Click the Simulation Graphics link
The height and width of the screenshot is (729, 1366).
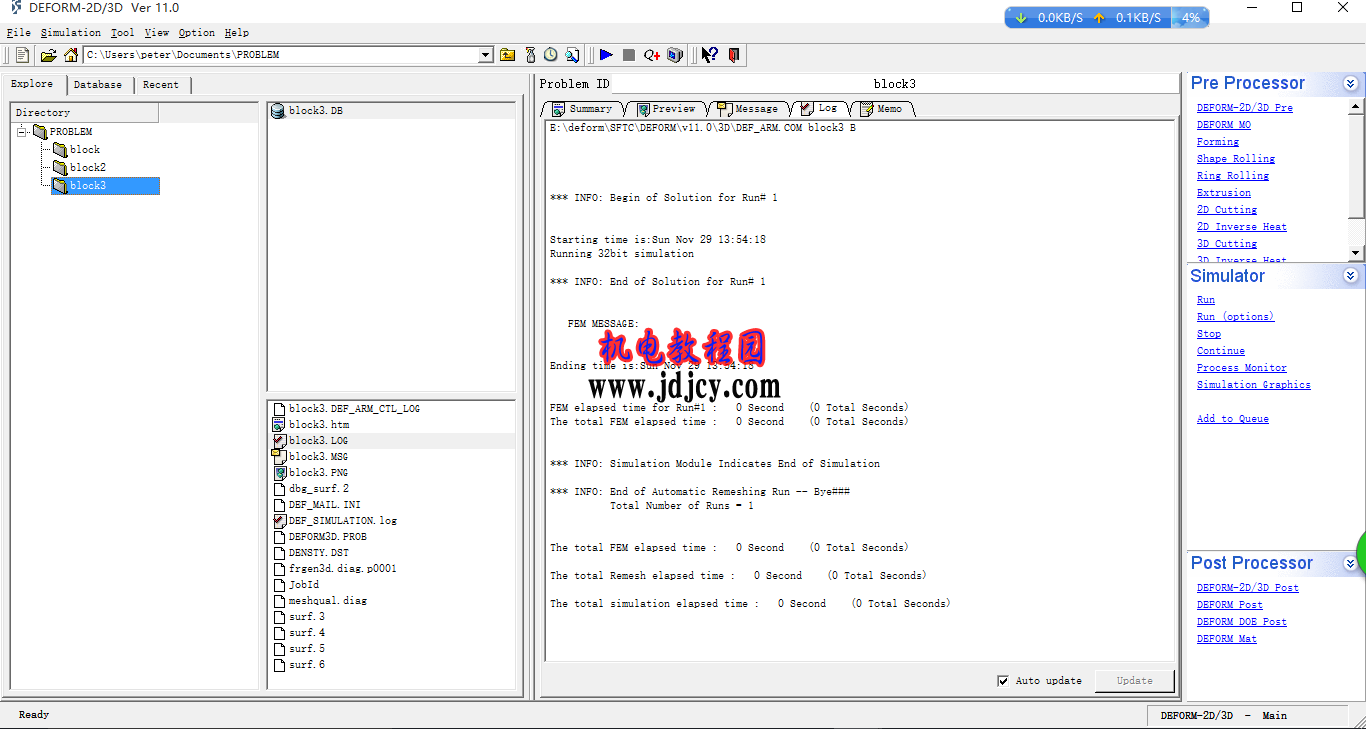click(x=1254, y=385)
